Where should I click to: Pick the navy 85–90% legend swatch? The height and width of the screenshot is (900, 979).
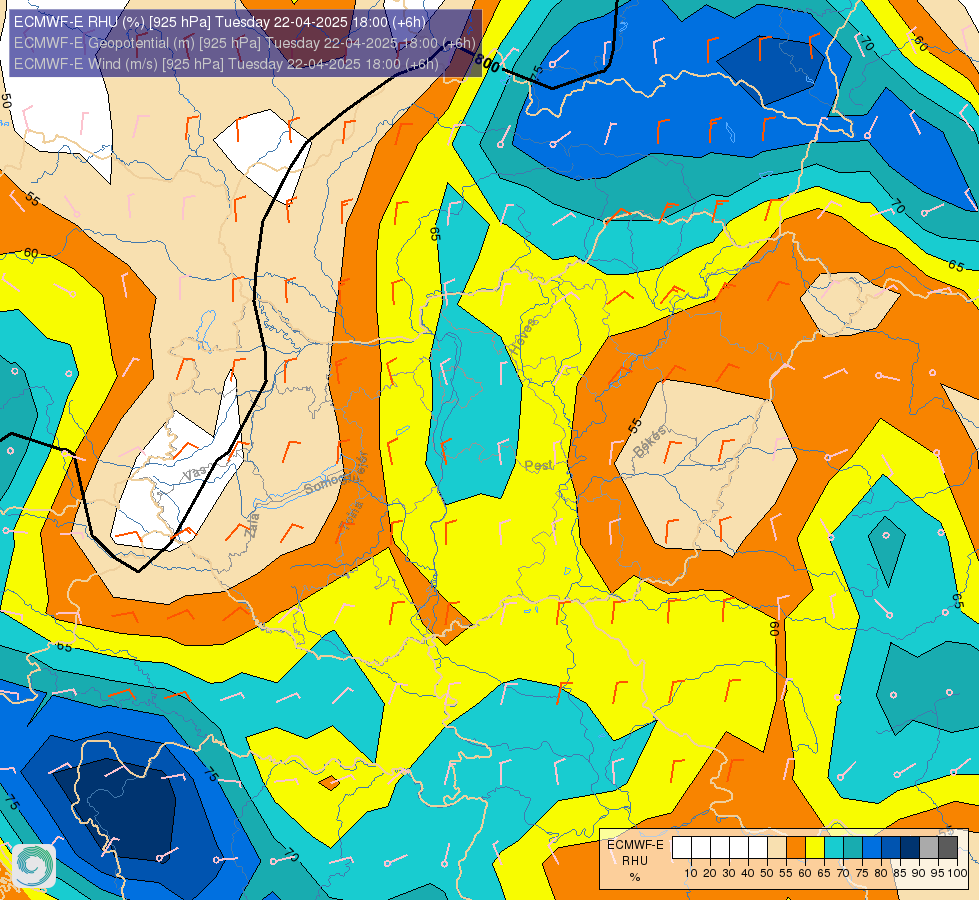(910, 847)
